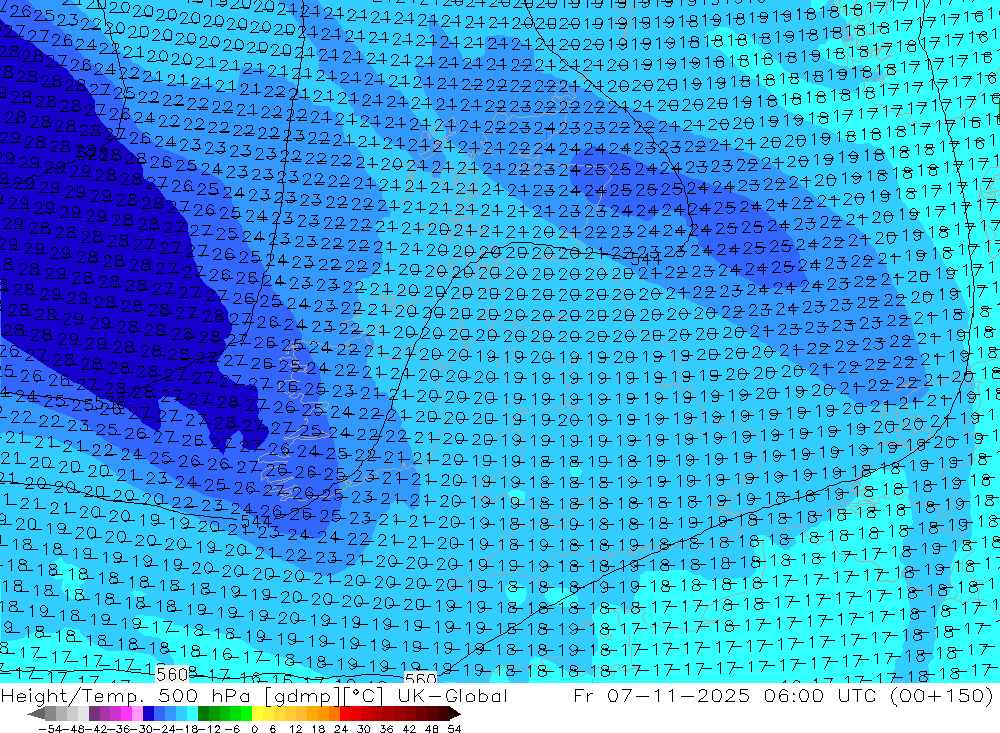The height and width of the screenshot is (733, 1000).
Task: Click the '0' legend scale value
Action: click(254, 729)
